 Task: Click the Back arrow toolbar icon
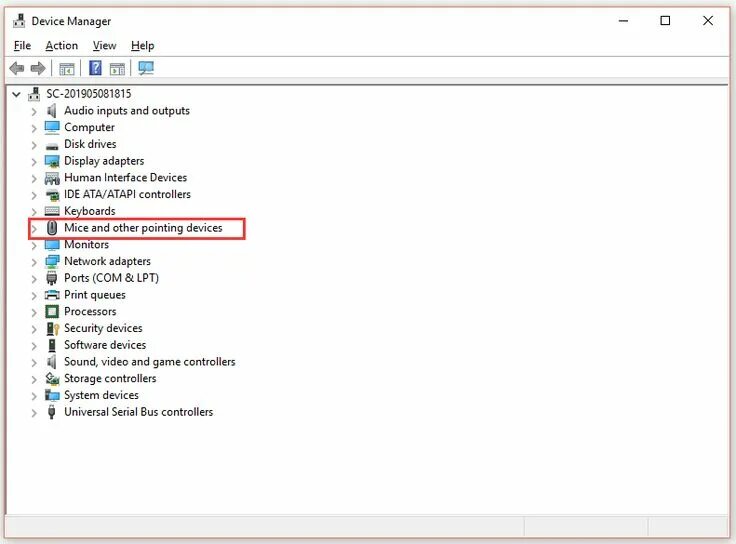pyautogui.click(x=17, y=69)
